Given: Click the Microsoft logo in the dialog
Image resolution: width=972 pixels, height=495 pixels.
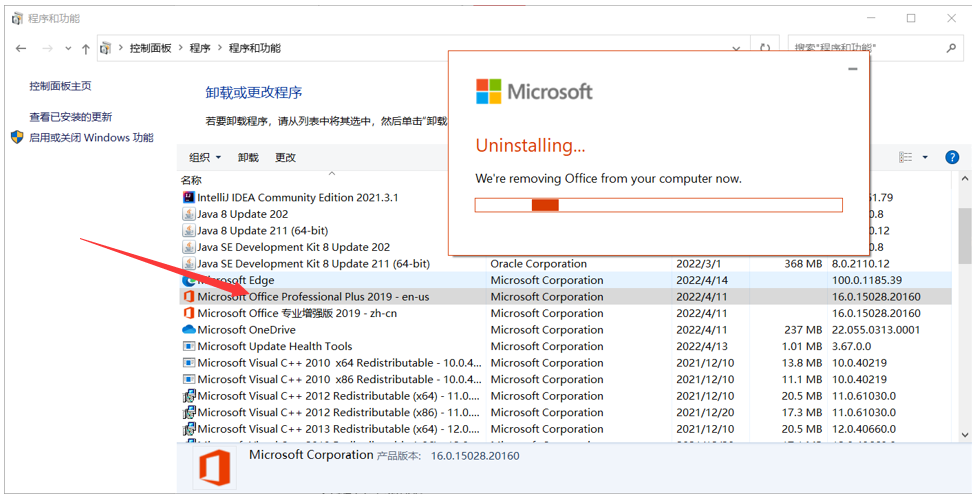Looking at the screenshot, I should coord(534,92).
